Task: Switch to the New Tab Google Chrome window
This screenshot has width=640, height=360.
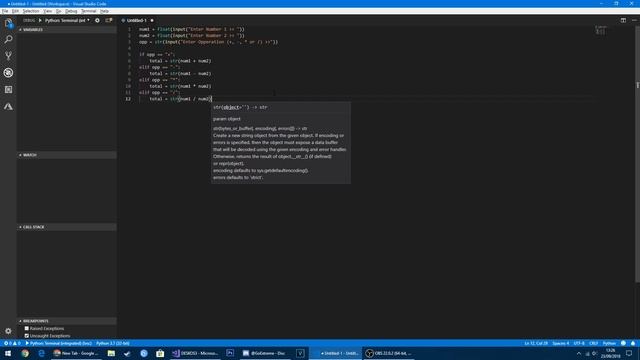Action: pos(76,353)
